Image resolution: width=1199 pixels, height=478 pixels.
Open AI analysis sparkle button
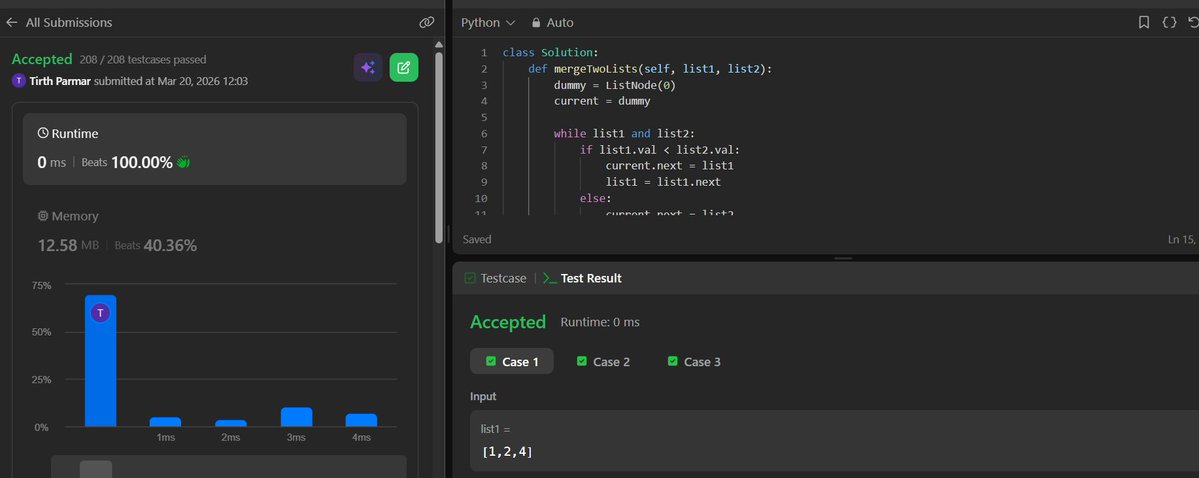point(368,67)
